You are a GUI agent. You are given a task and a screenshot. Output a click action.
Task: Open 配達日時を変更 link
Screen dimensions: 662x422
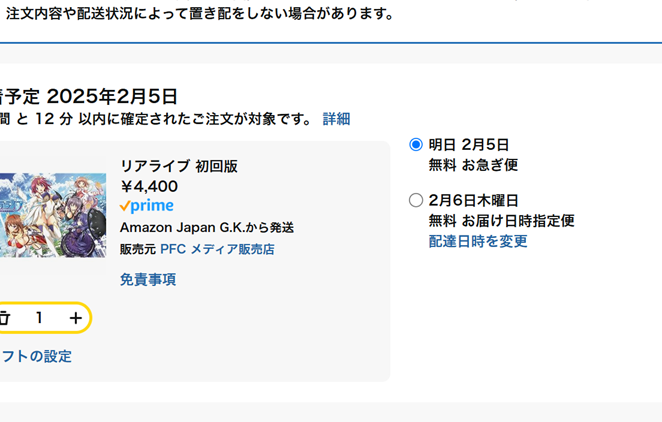[478, 241]
